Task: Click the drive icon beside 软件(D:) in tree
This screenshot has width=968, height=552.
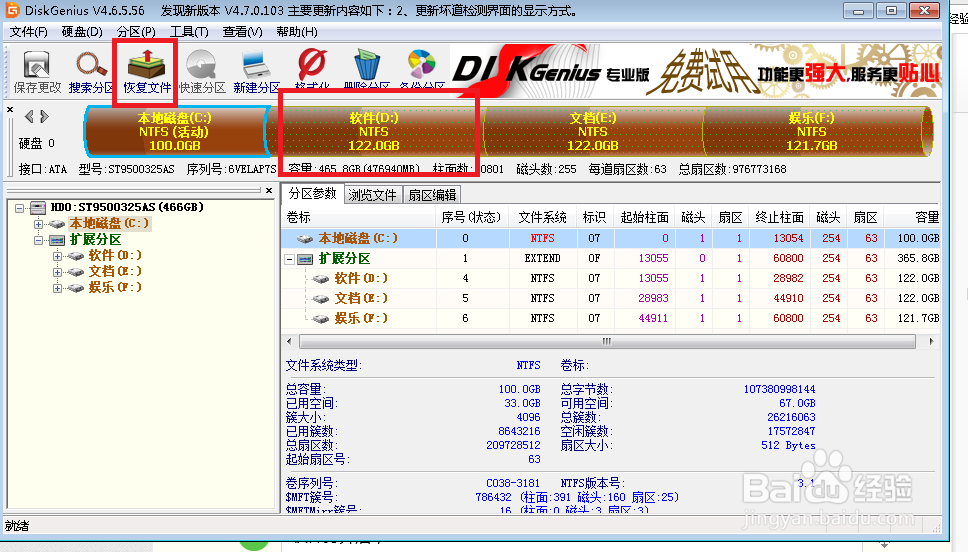Action: tap(76, 256)
